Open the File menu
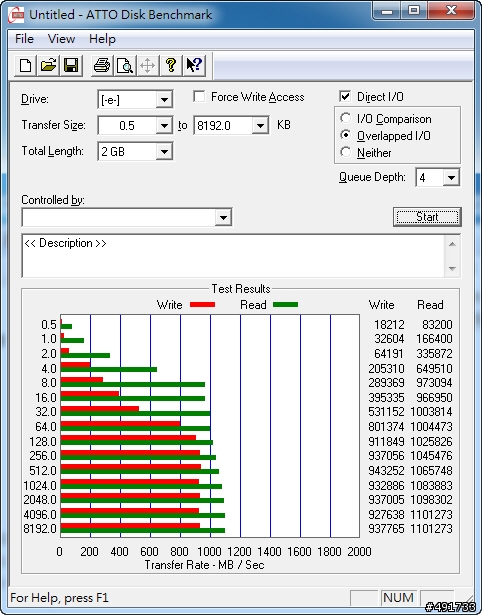This screenshot has width=482, height=615. click(24, 39)
